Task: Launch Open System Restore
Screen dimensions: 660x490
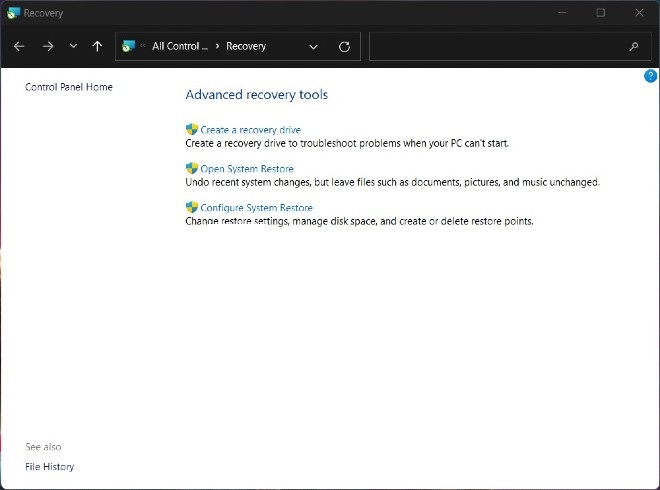Action: click(x=247, y=169)
